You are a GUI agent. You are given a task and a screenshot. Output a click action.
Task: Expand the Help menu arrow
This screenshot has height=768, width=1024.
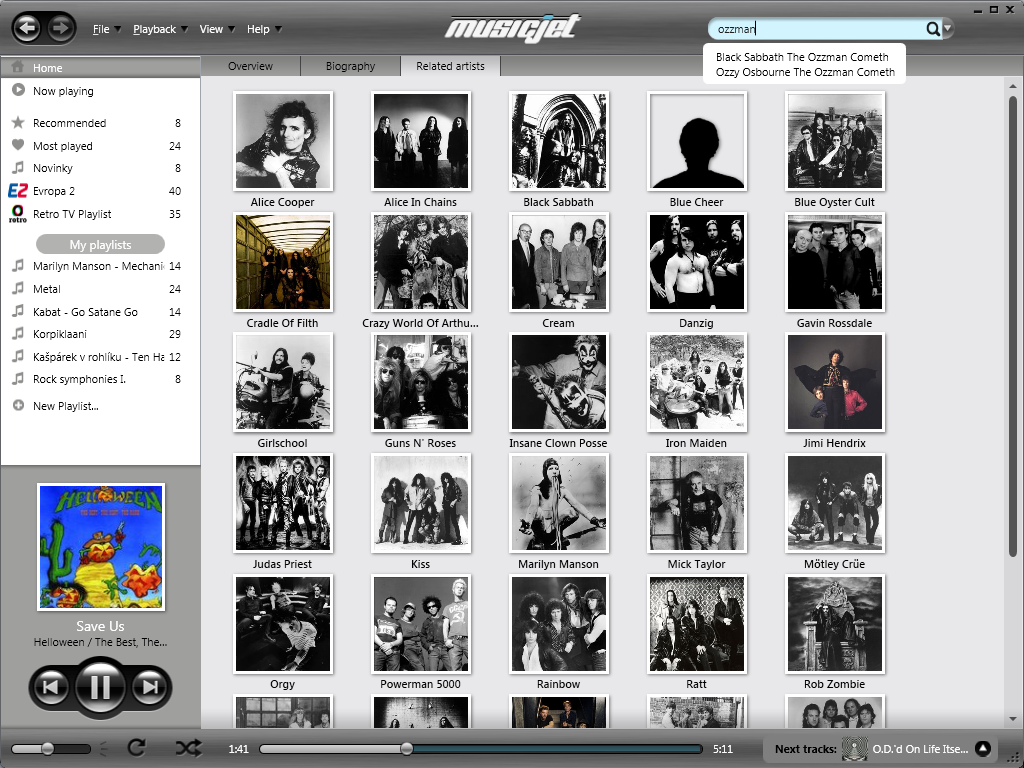278,29
